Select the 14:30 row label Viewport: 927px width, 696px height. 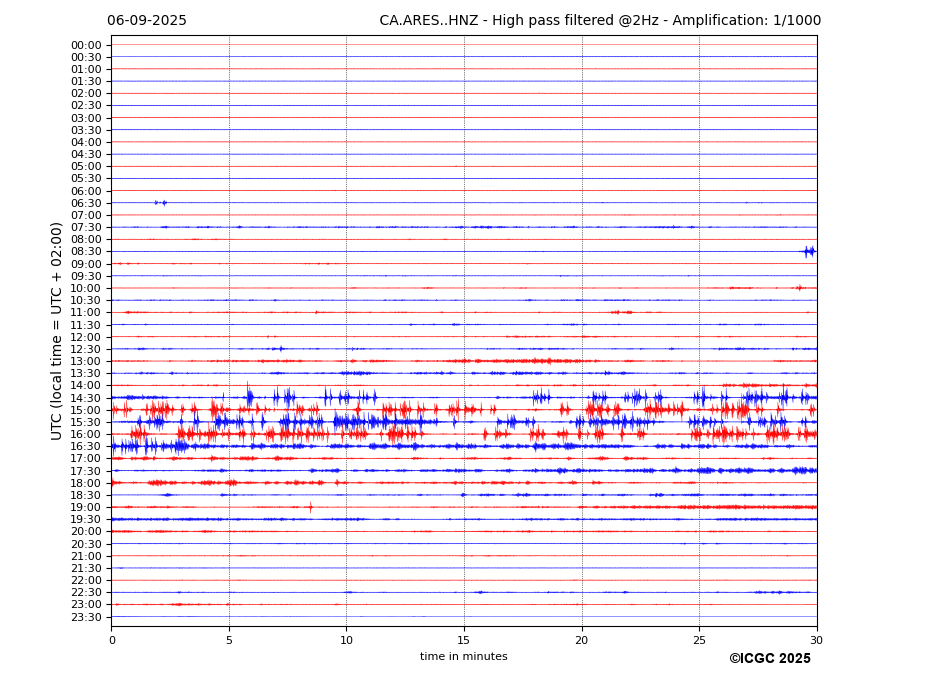point(86,399)
